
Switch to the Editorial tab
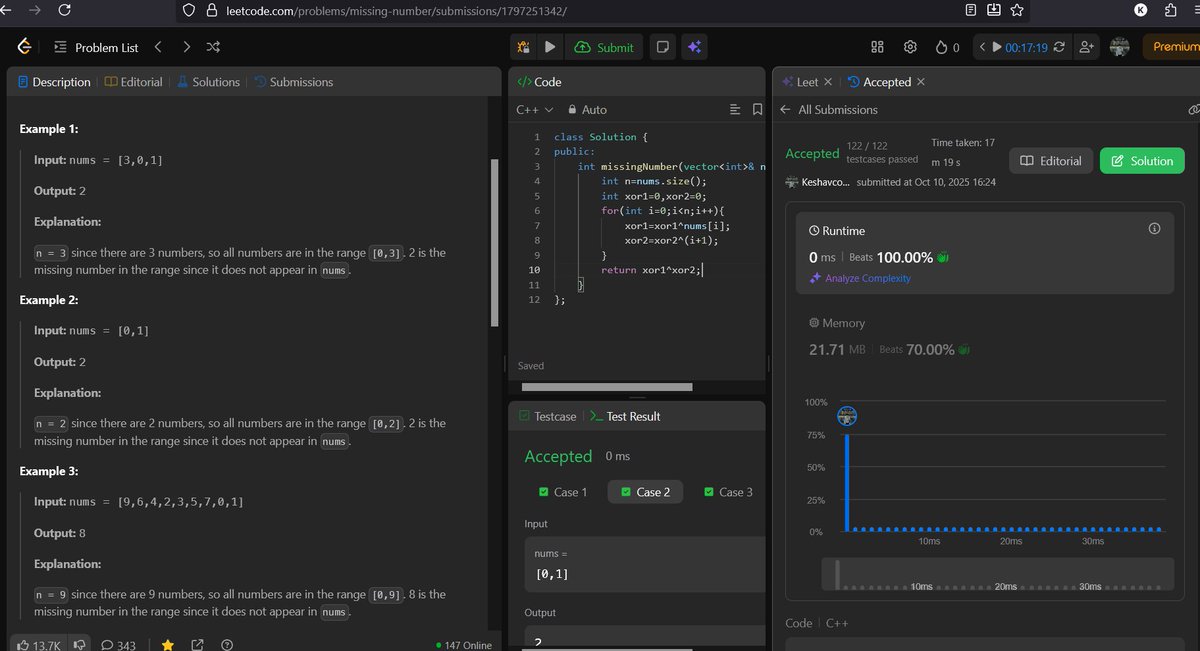(x=133, y=82)
